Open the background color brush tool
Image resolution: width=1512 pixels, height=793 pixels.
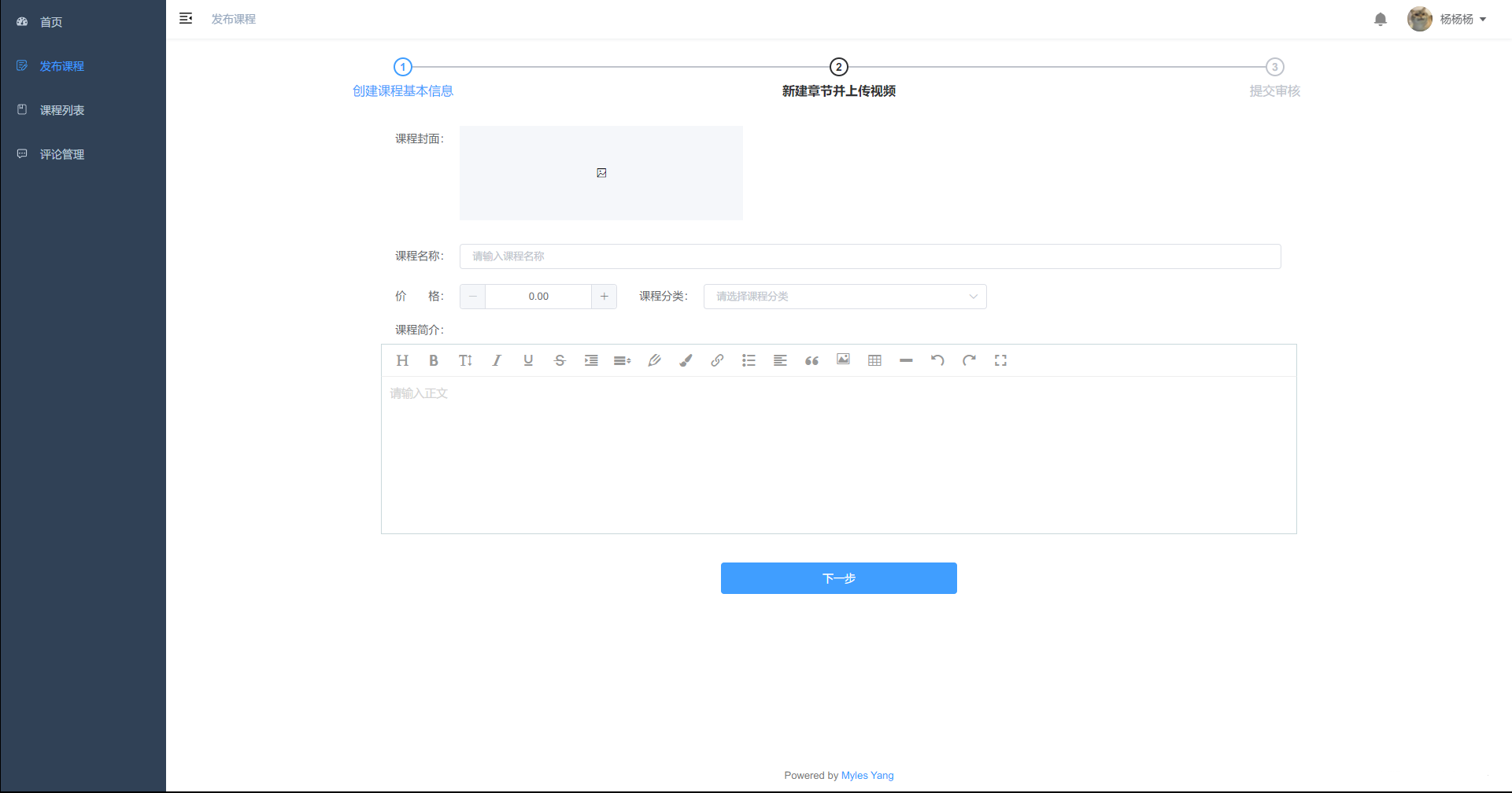[x=686, y=360]
